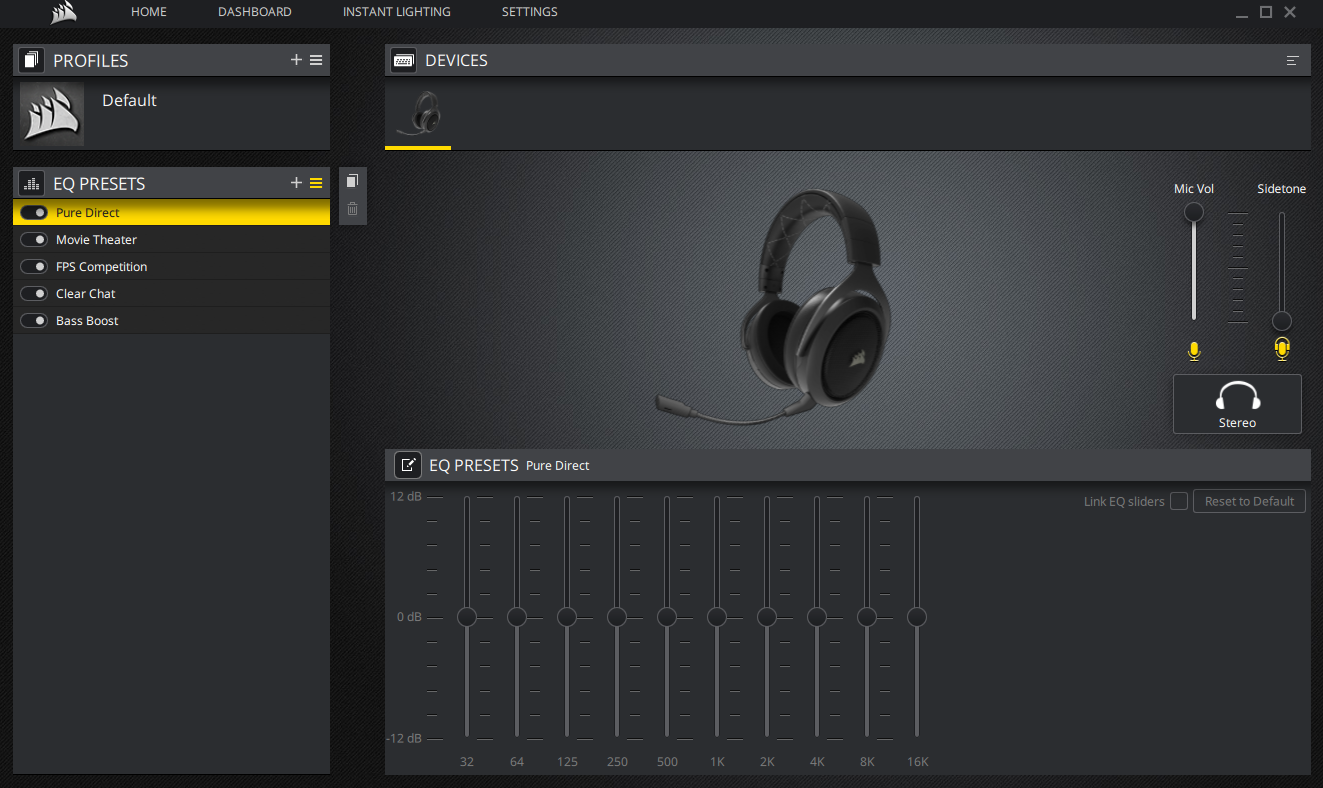The image size is (1323, 788).
Task: Add a new profile with plus icon
Action: 296,60
